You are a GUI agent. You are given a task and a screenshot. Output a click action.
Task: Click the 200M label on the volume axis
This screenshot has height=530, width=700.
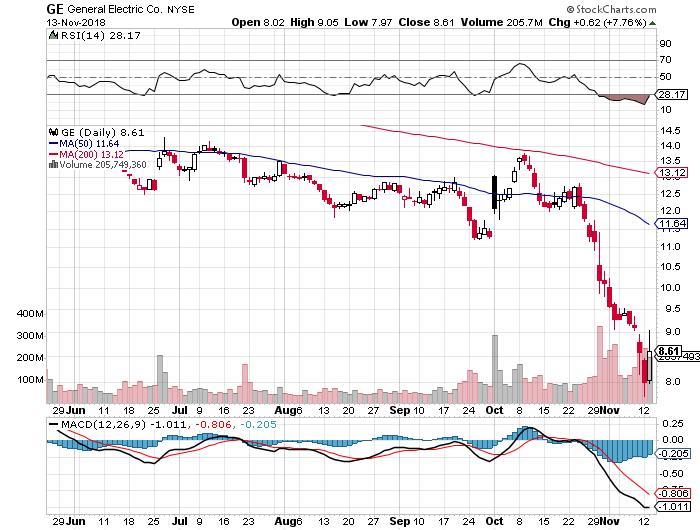click(x=30, y=358)
